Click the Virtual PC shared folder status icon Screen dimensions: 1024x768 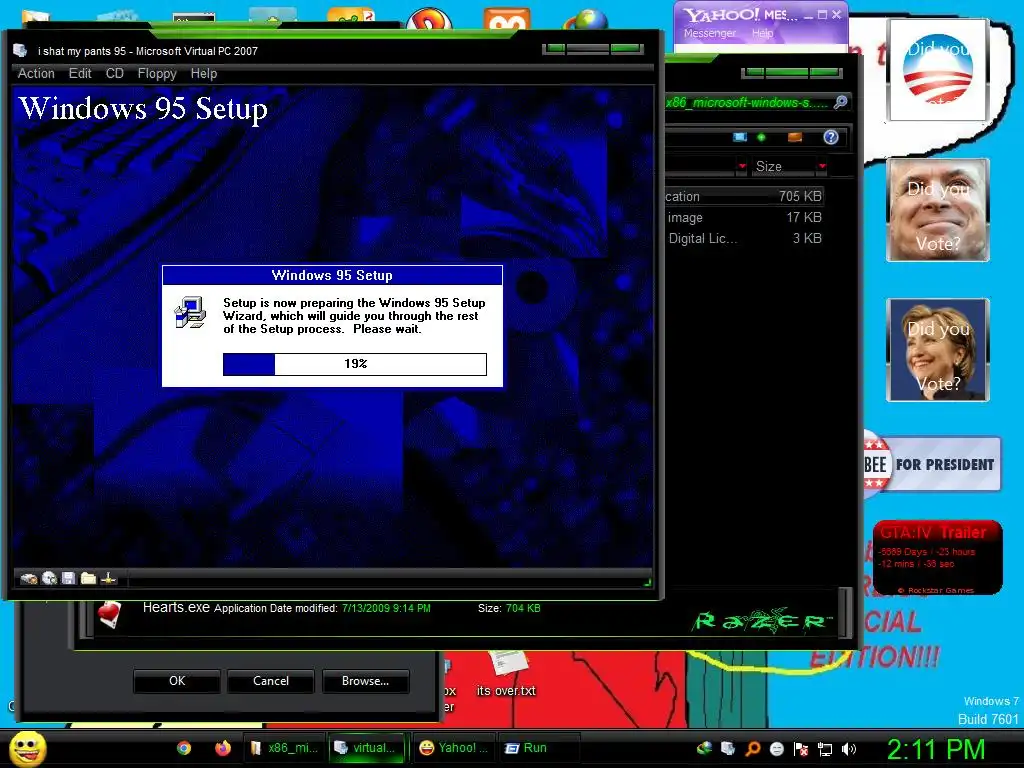point(88,579)
